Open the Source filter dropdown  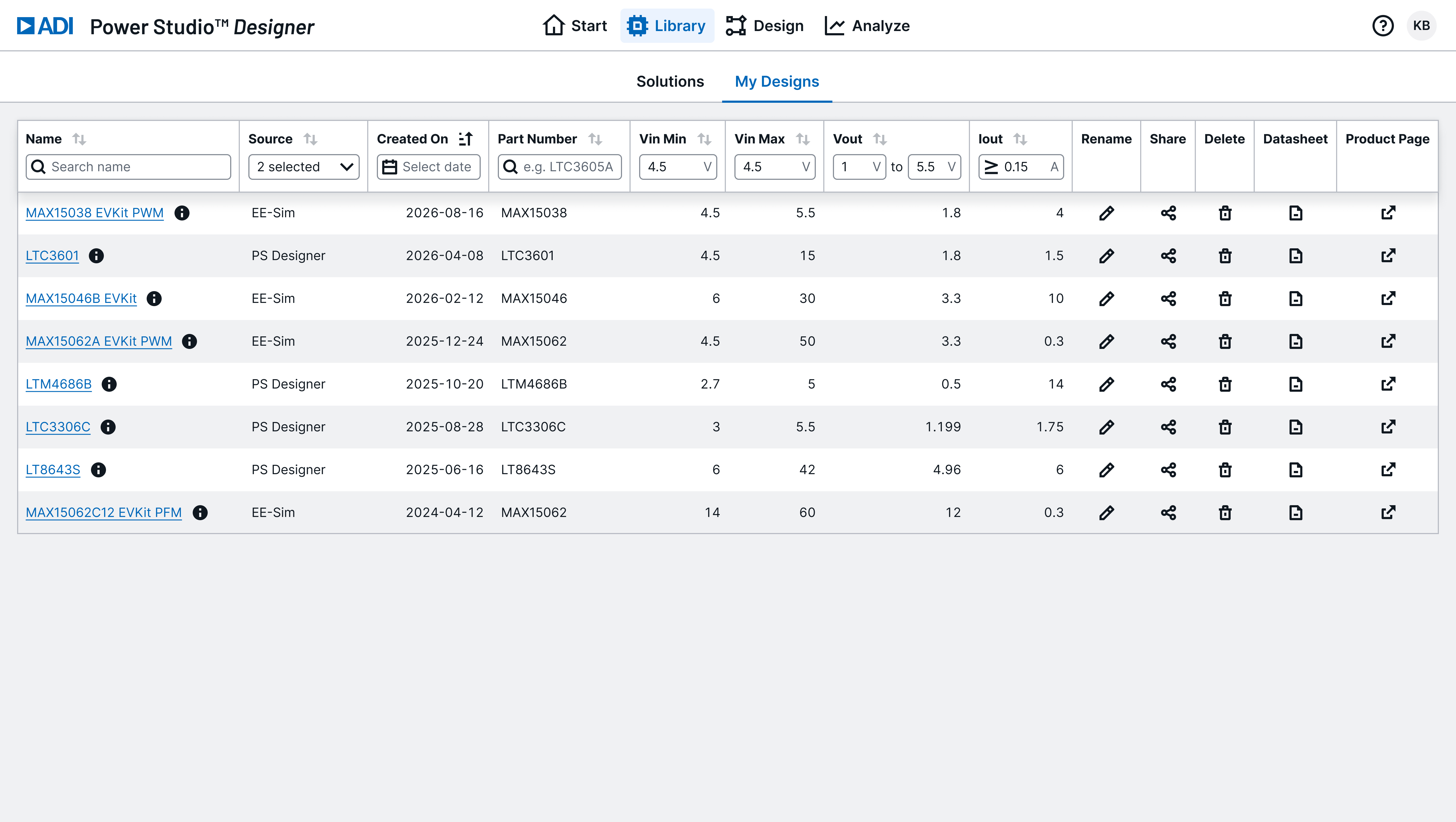[x=304, y=167]
